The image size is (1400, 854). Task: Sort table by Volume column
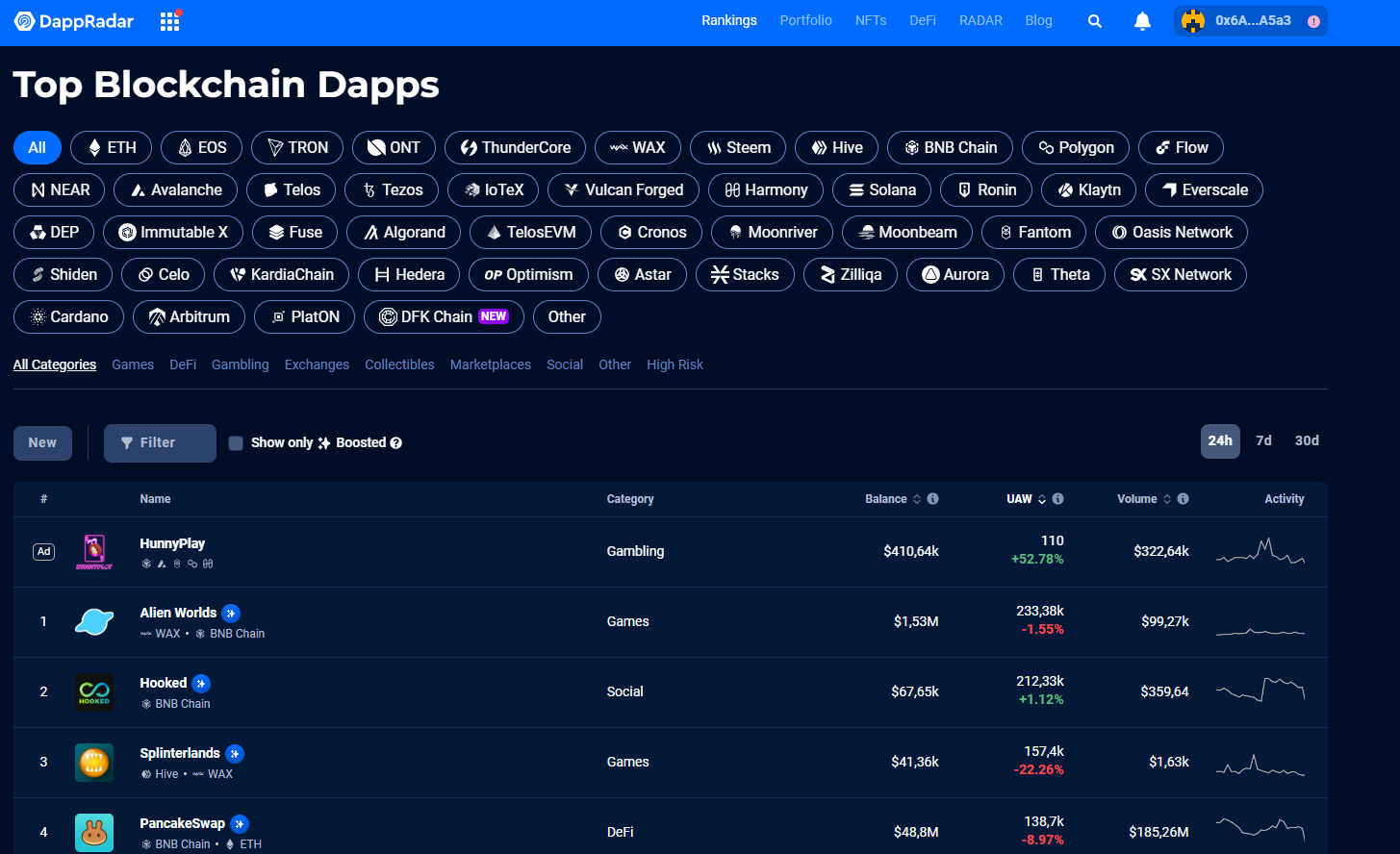(x=1144, y=499)
